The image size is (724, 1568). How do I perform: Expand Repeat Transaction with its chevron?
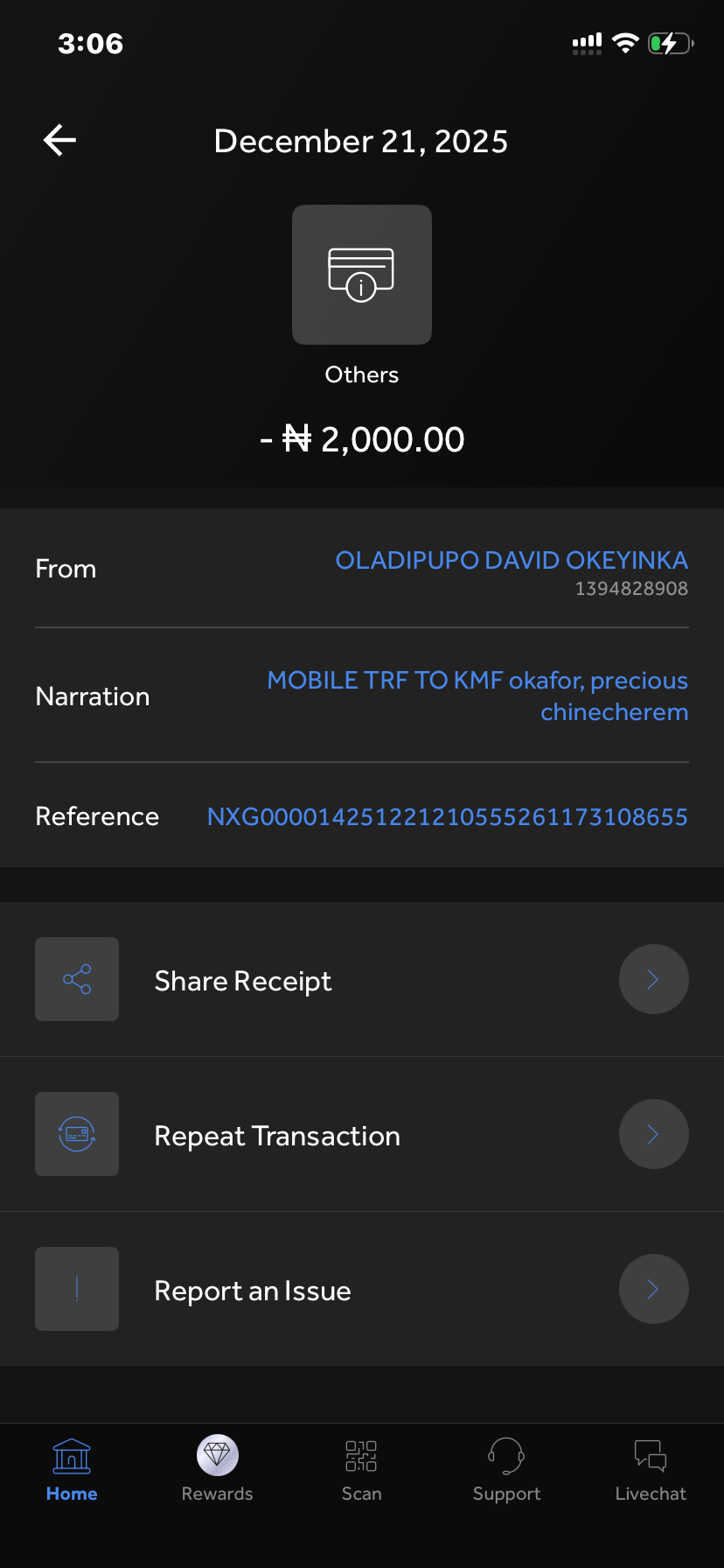pyautogui.click(x=653, y=1134)
